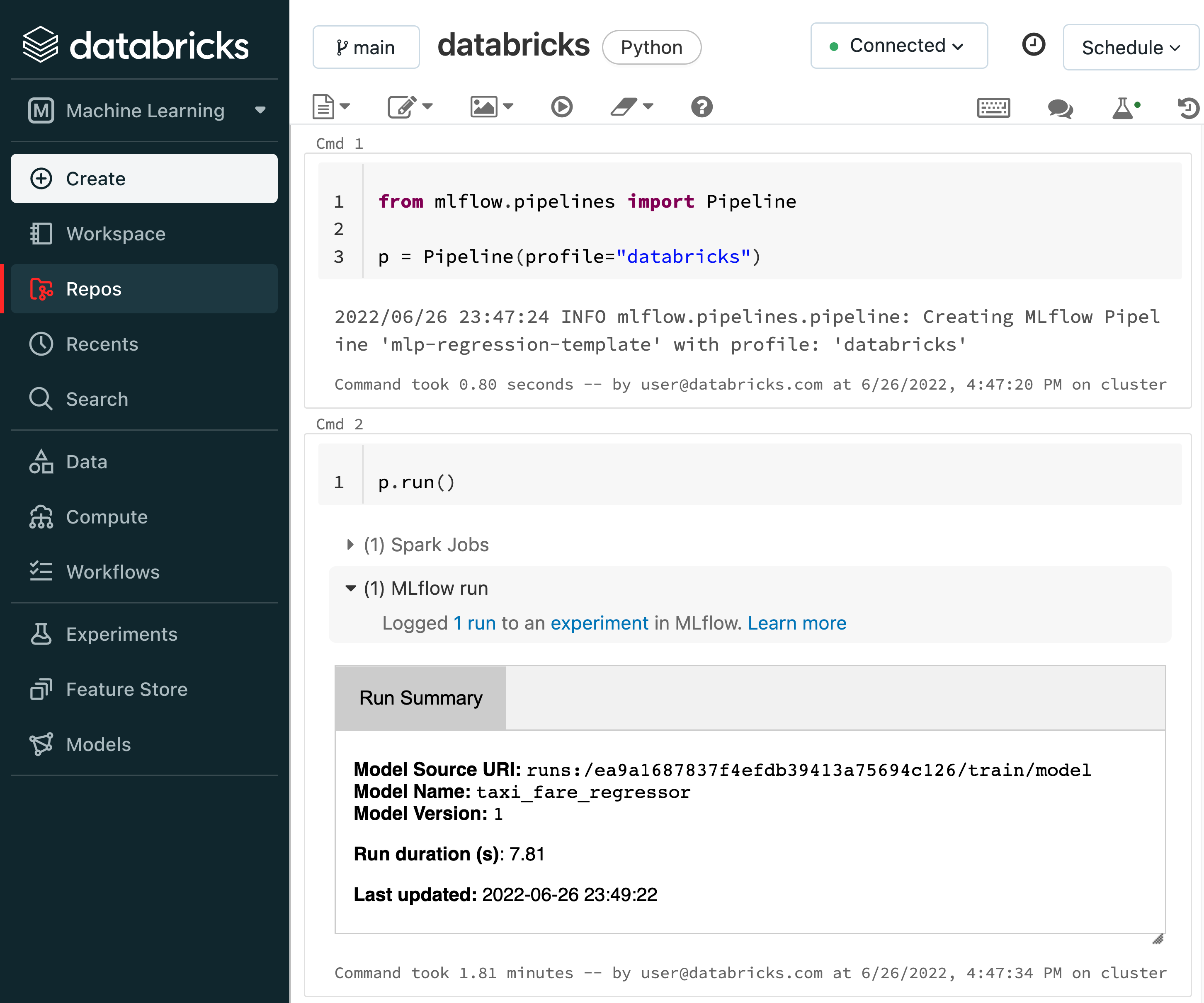
Task: Click into the p.run() code cell
Action: (749, 475)
